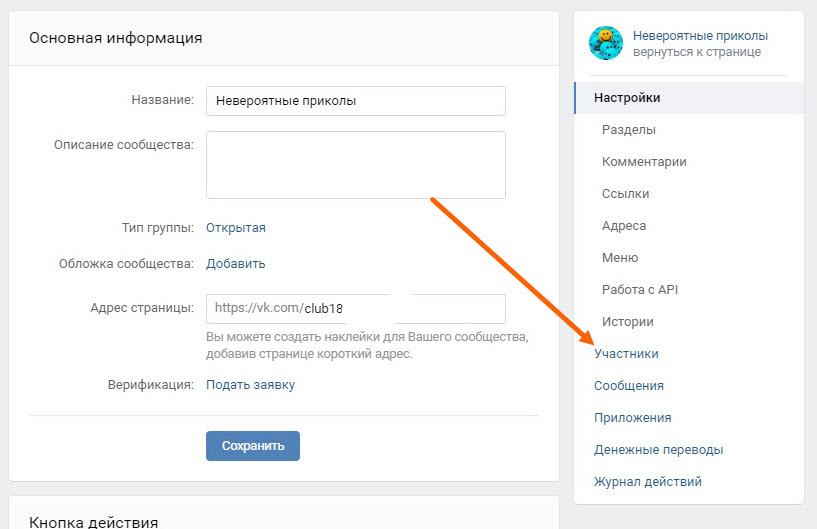Go to the Разделы section

(629, 130)
